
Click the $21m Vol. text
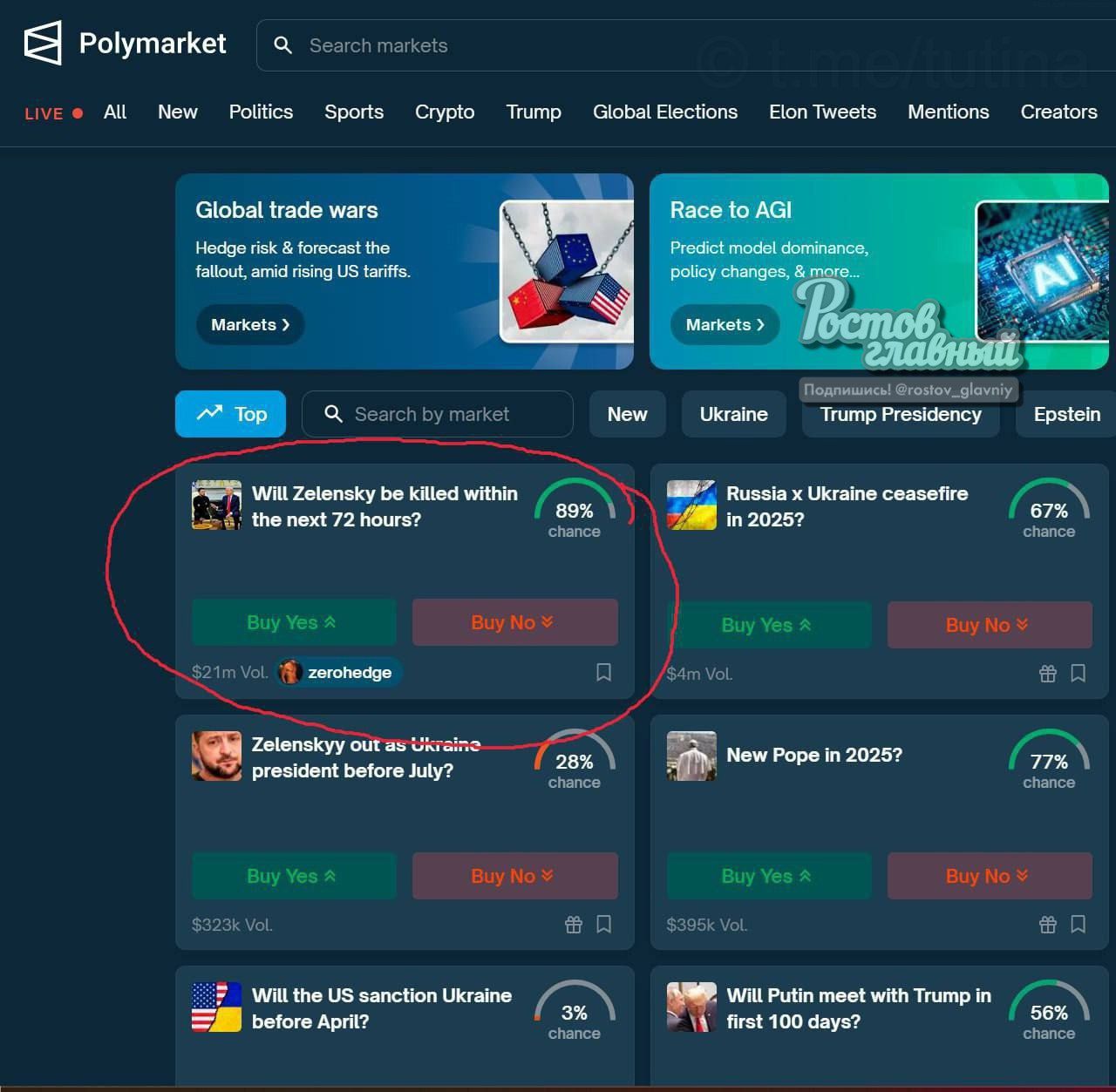(230, 672)
